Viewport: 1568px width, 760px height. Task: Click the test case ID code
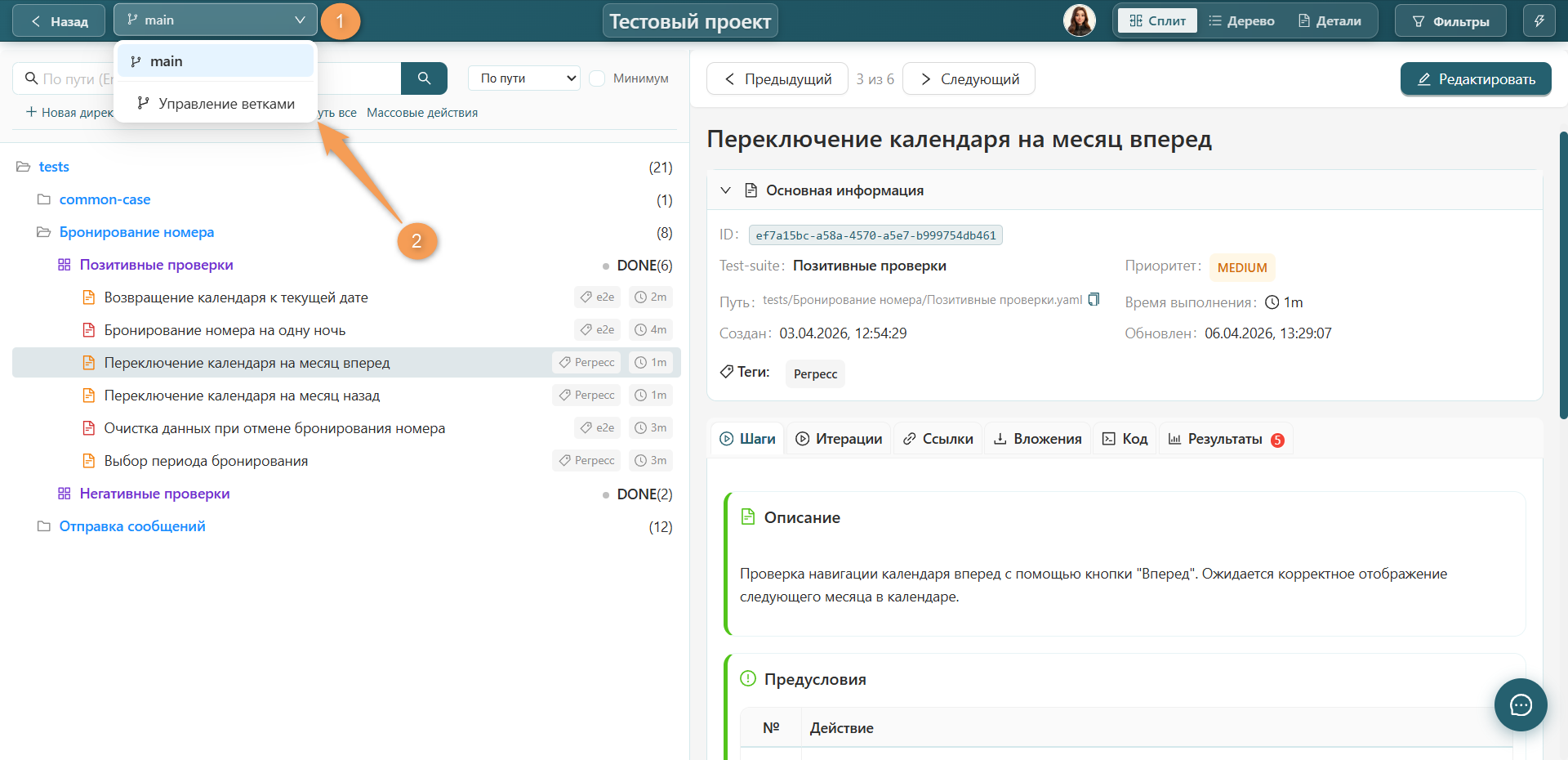(x=875, y=235)
